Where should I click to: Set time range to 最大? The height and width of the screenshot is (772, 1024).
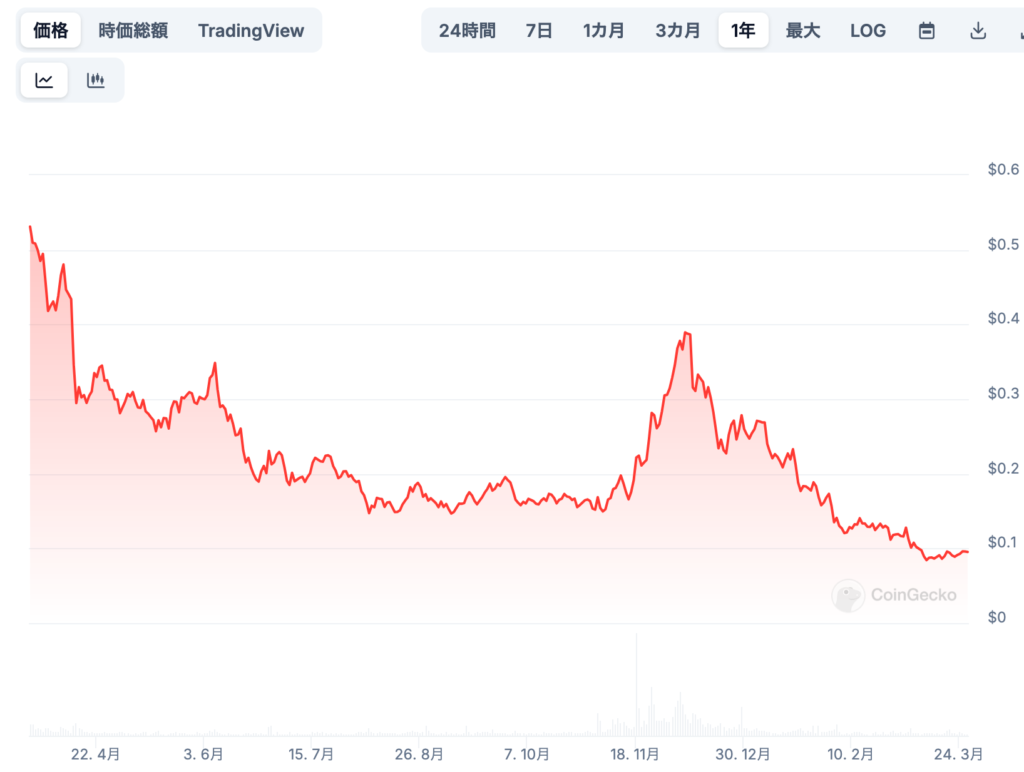click(803, 31)
